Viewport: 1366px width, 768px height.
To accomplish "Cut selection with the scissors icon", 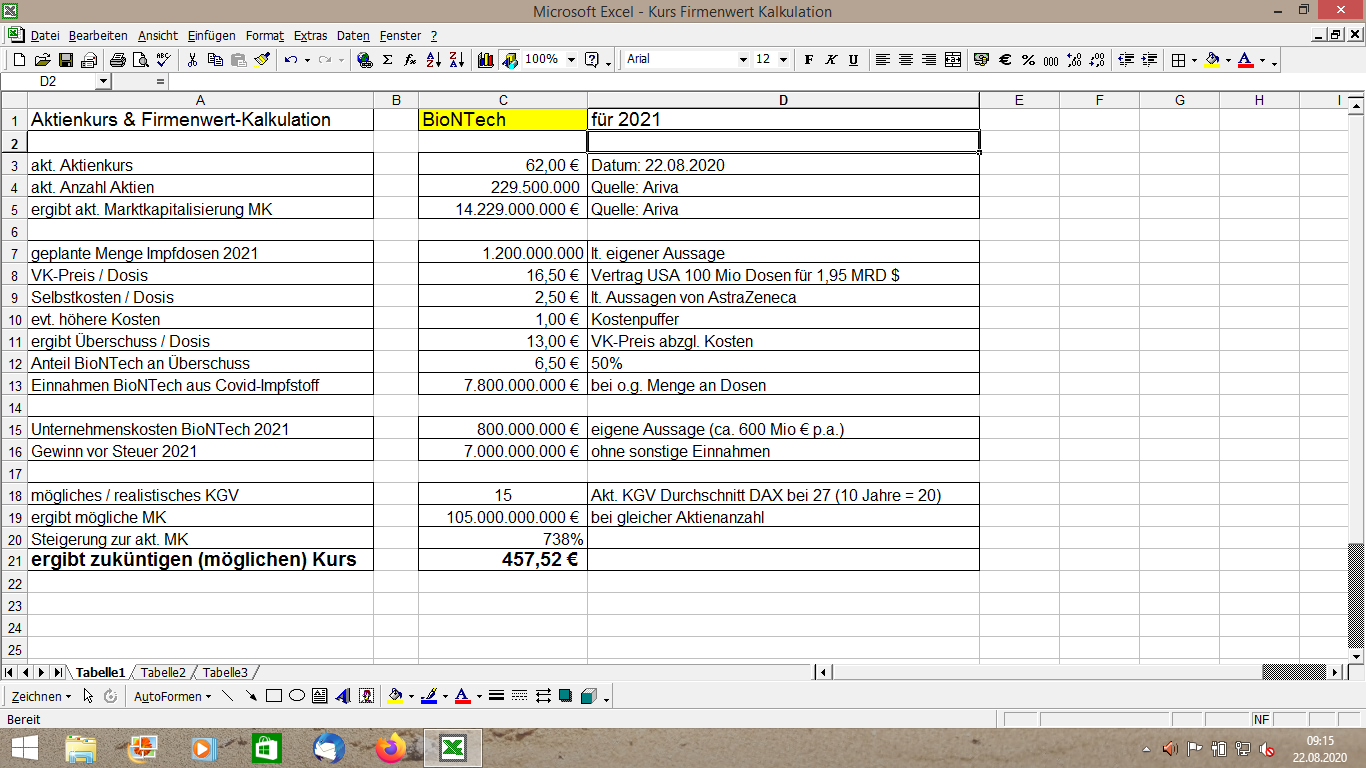I will click(192, 60).
